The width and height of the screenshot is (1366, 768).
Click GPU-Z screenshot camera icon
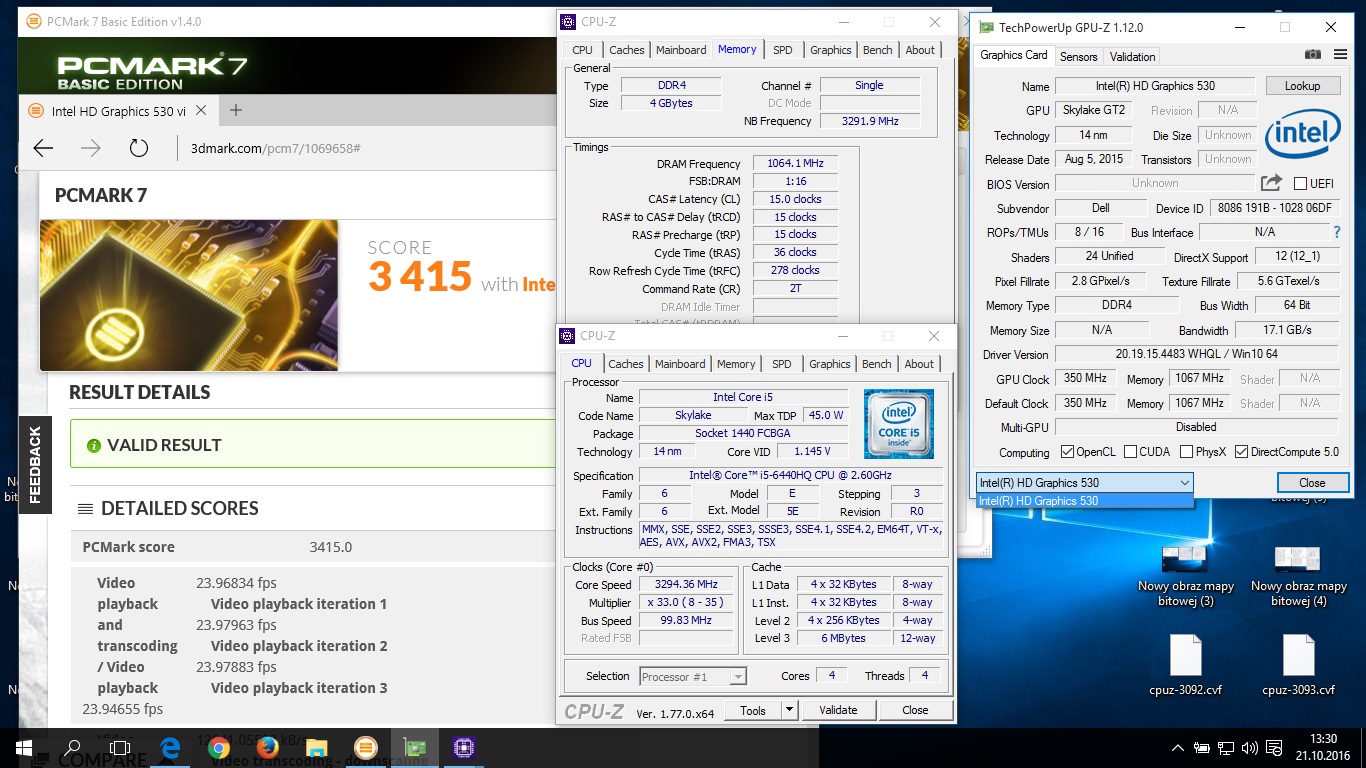pyautogui.click(x=1313, y=55)
